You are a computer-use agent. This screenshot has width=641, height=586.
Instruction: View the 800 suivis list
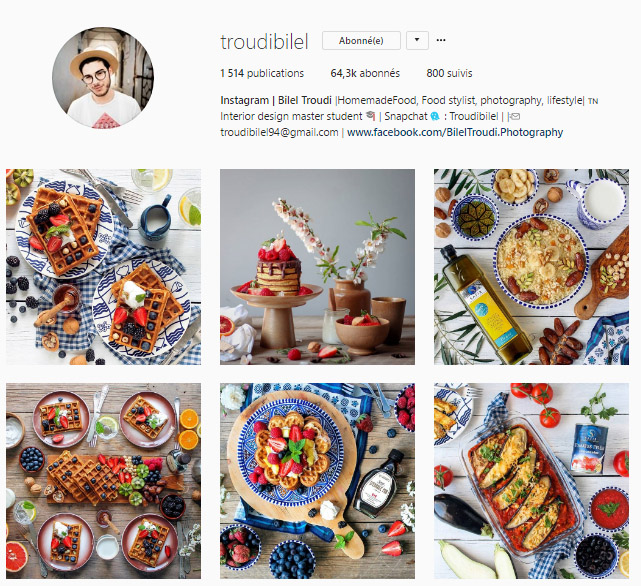(449, 73)
